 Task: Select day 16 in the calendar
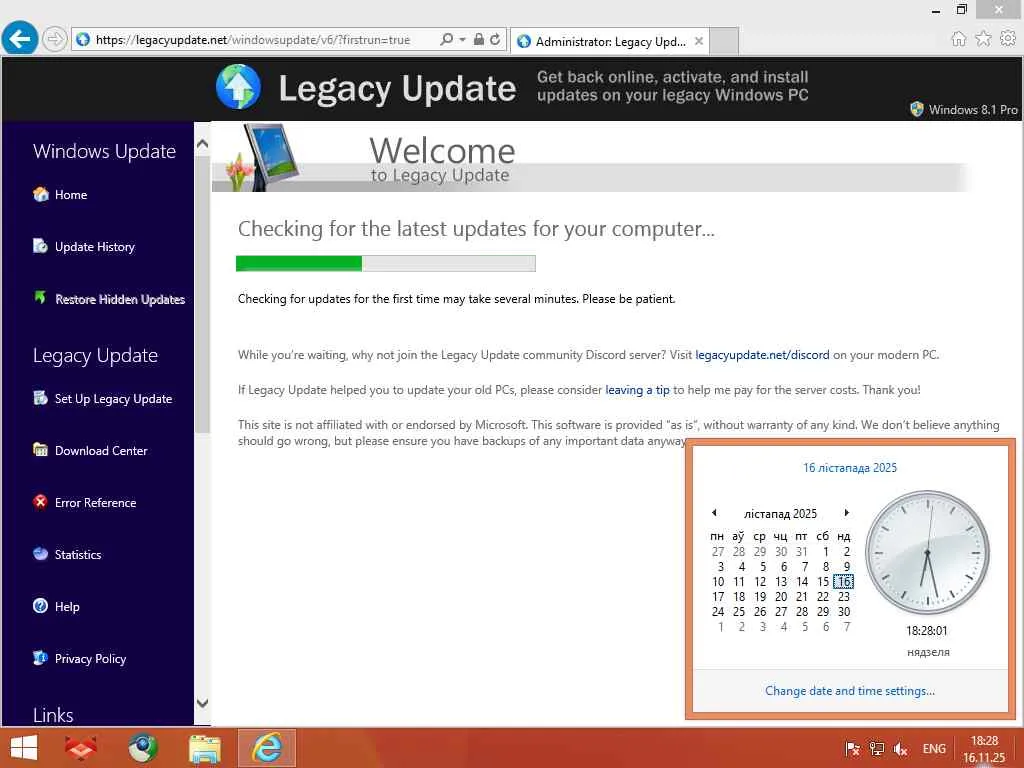tap(844, 581)
